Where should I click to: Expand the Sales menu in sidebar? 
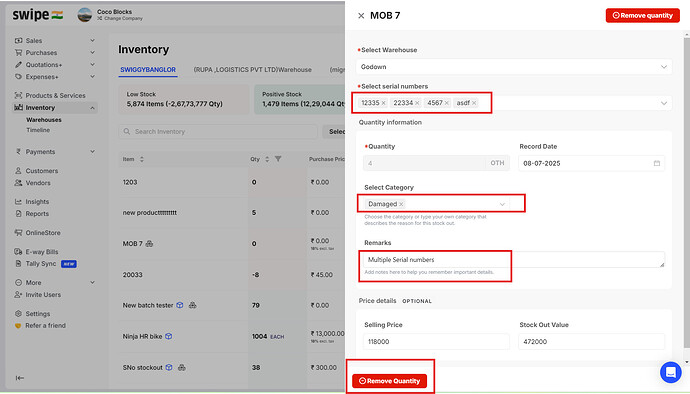[x=92, y=41]
